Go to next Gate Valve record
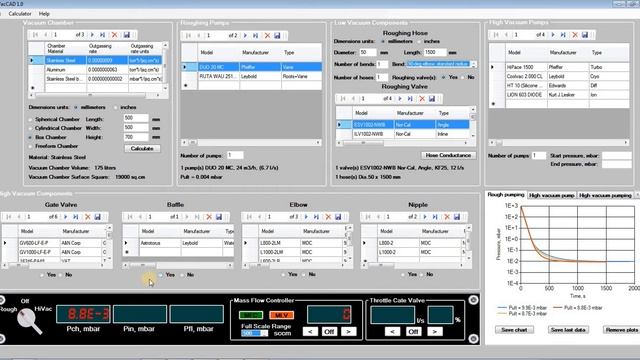Image resolution: width=640 pixels, height=360 pixels. tap(65, 217)
